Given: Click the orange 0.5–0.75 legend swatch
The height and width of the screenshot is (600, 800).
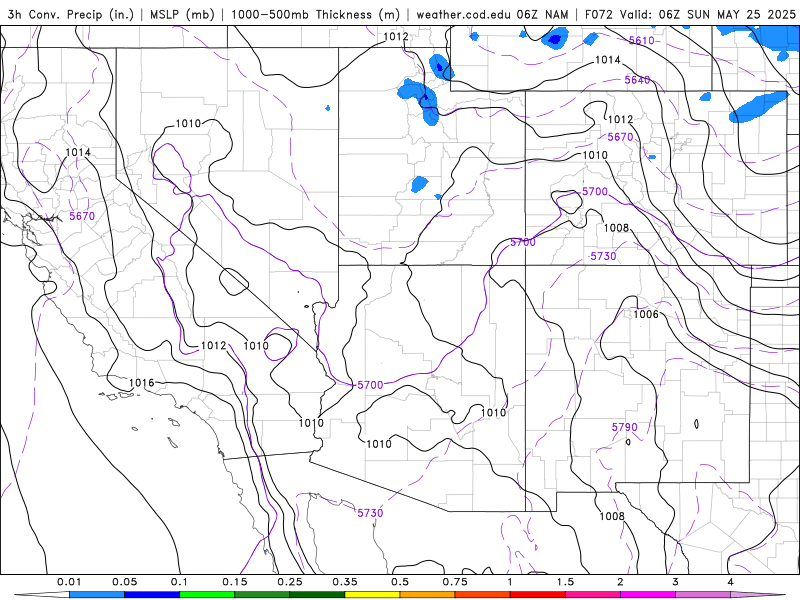Looking at the screenshot, I should [428, 595].
